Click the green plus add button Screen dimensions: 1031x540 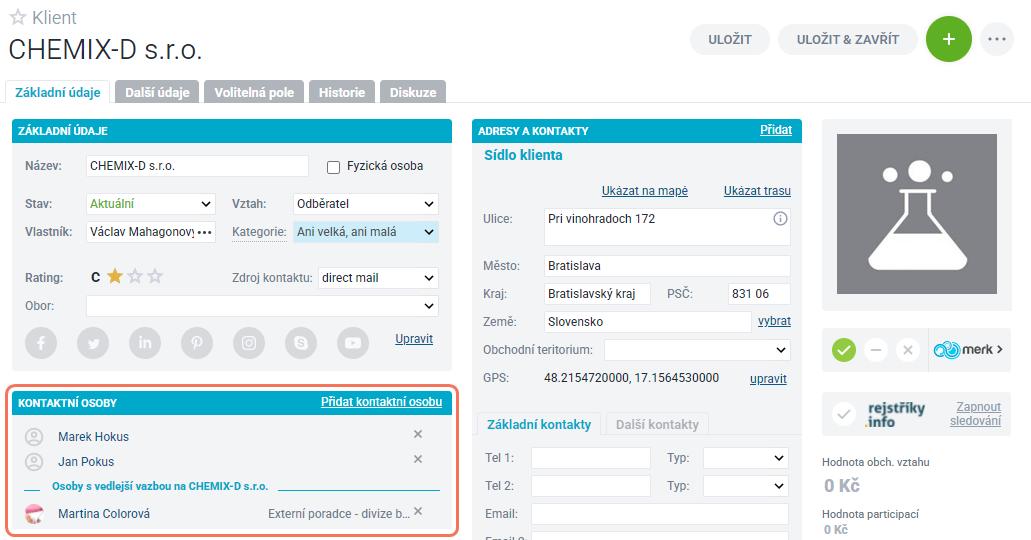948,39
